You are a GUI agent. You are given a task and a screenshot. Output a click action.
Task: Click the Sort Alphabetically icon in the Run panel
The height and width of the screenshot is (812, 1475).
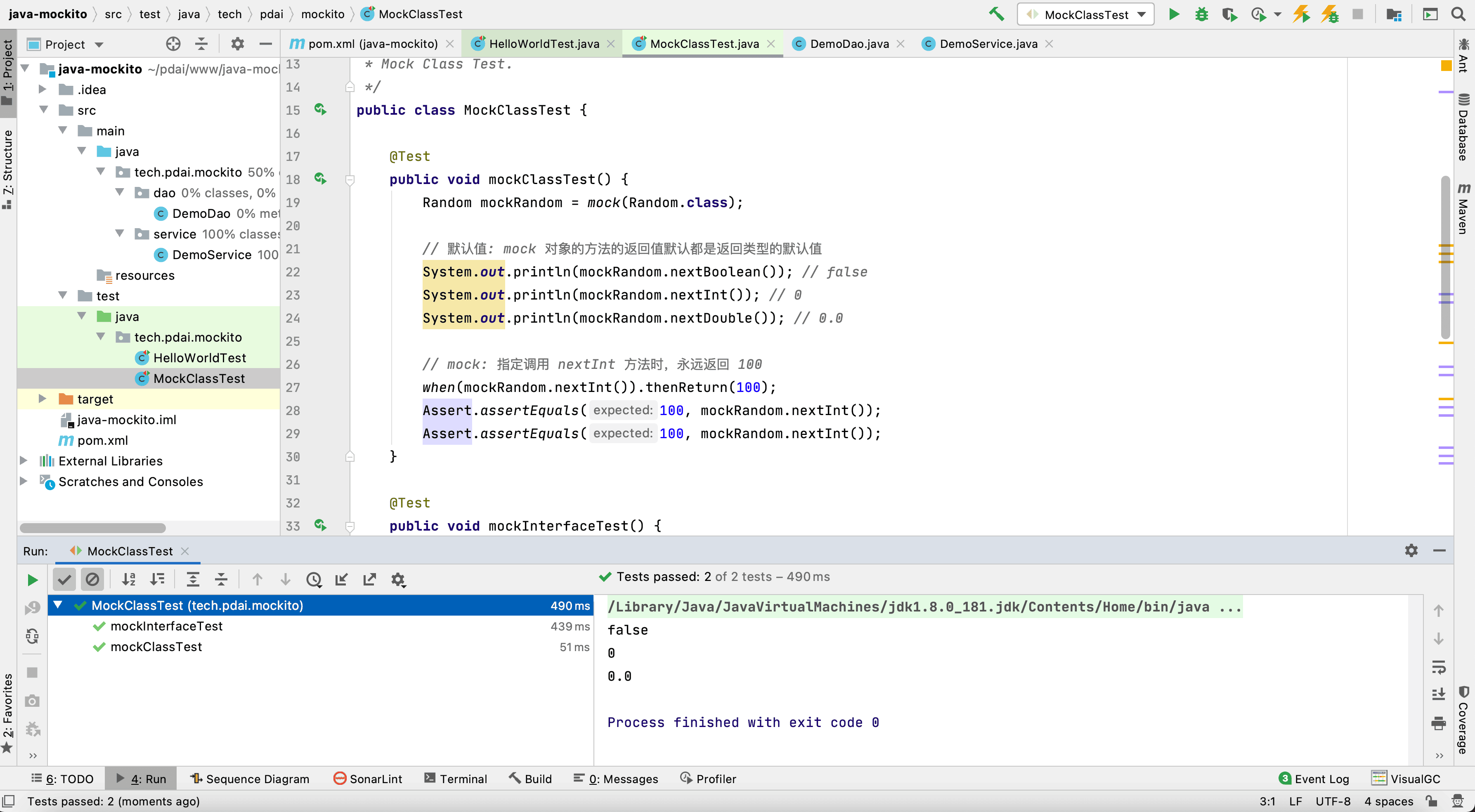(x=129, y=580)
